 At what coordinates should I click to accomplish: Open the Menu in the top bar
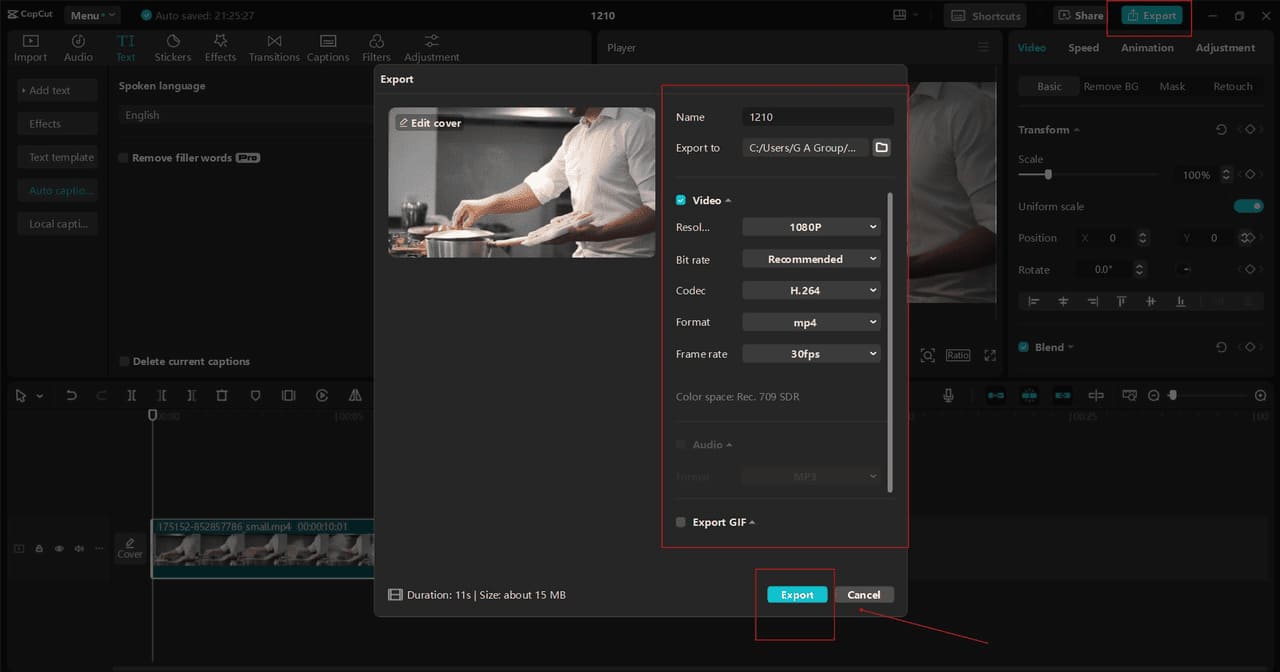91,14
